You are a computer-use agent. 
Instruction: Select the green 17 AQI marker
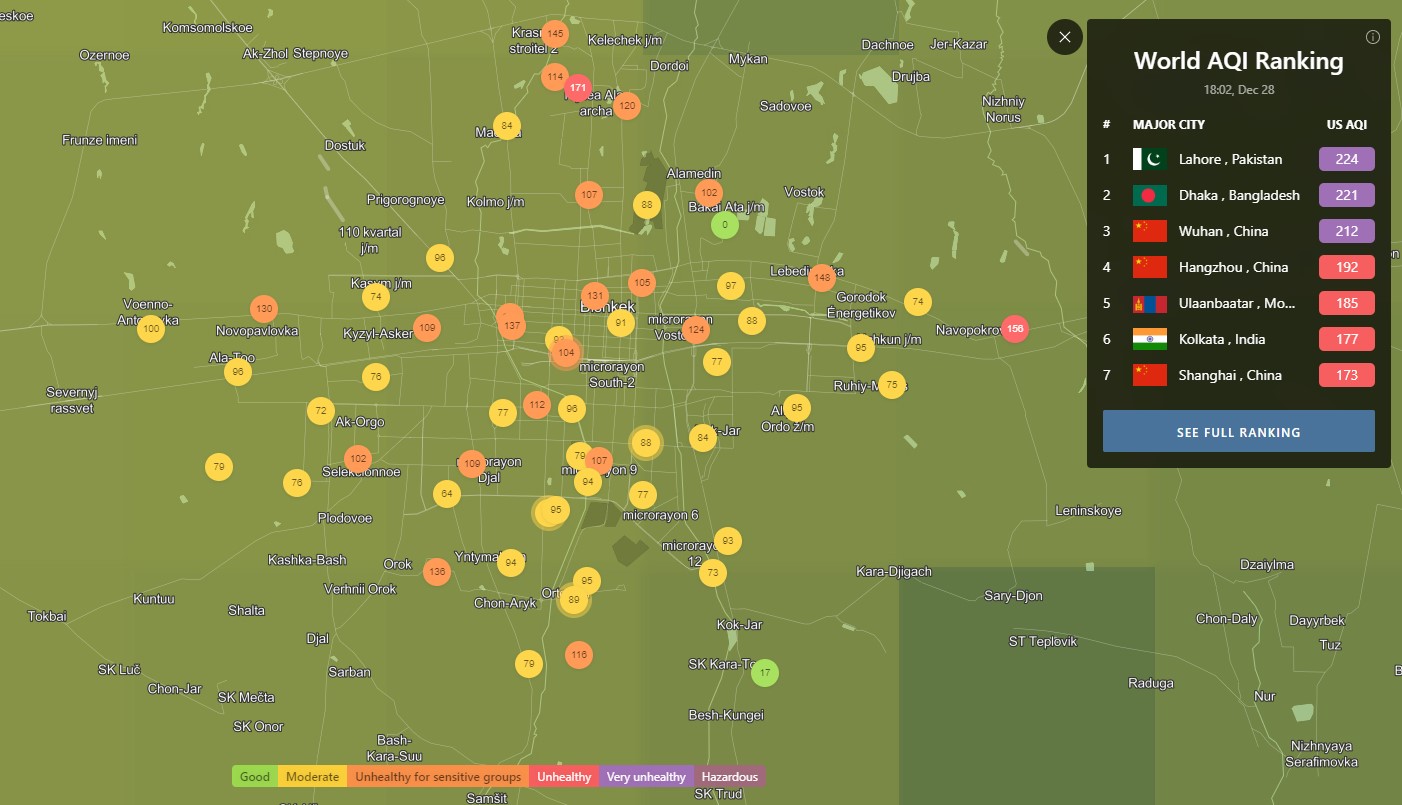(x=764, y=673)
